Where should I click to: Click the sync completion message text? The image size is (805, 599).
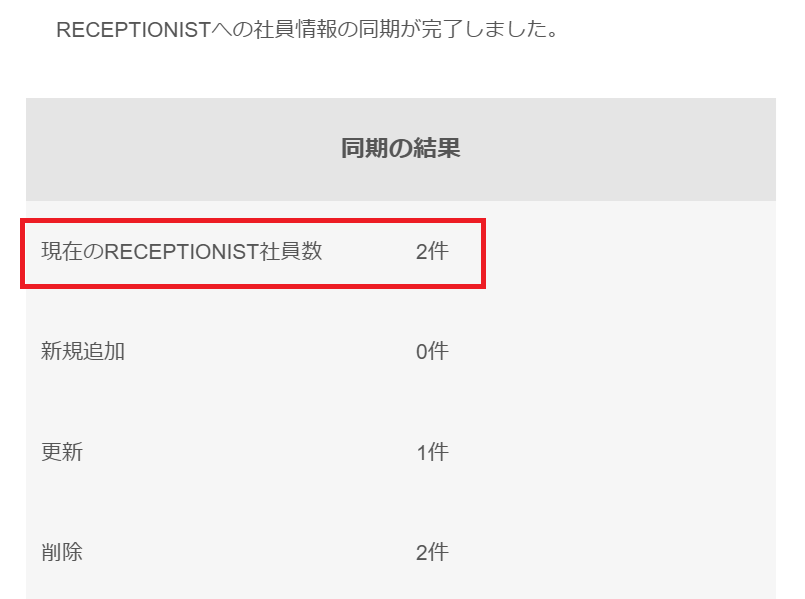coord(306,30)
